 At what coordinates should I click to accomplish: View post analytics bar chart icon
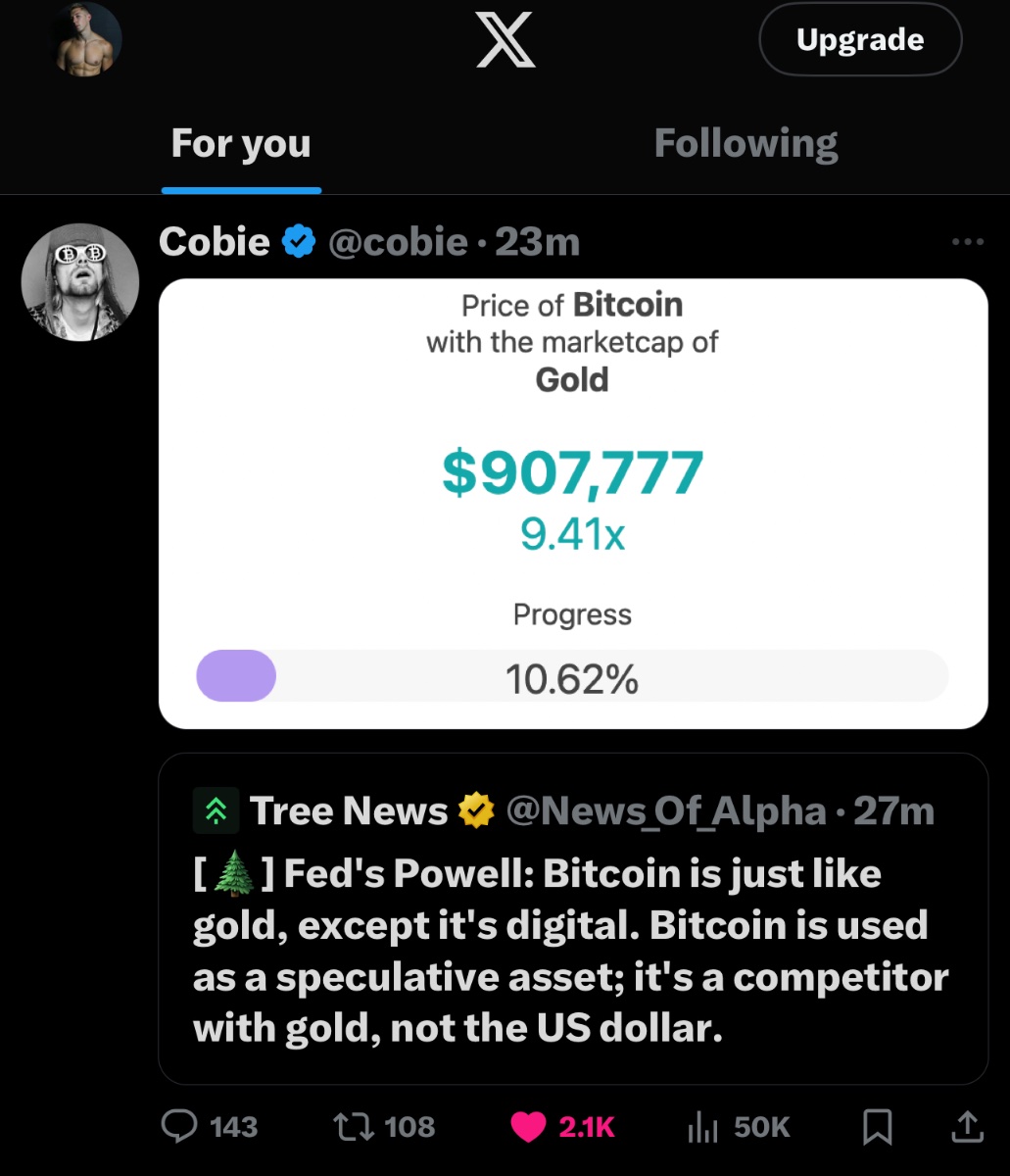coord(702,1127)
